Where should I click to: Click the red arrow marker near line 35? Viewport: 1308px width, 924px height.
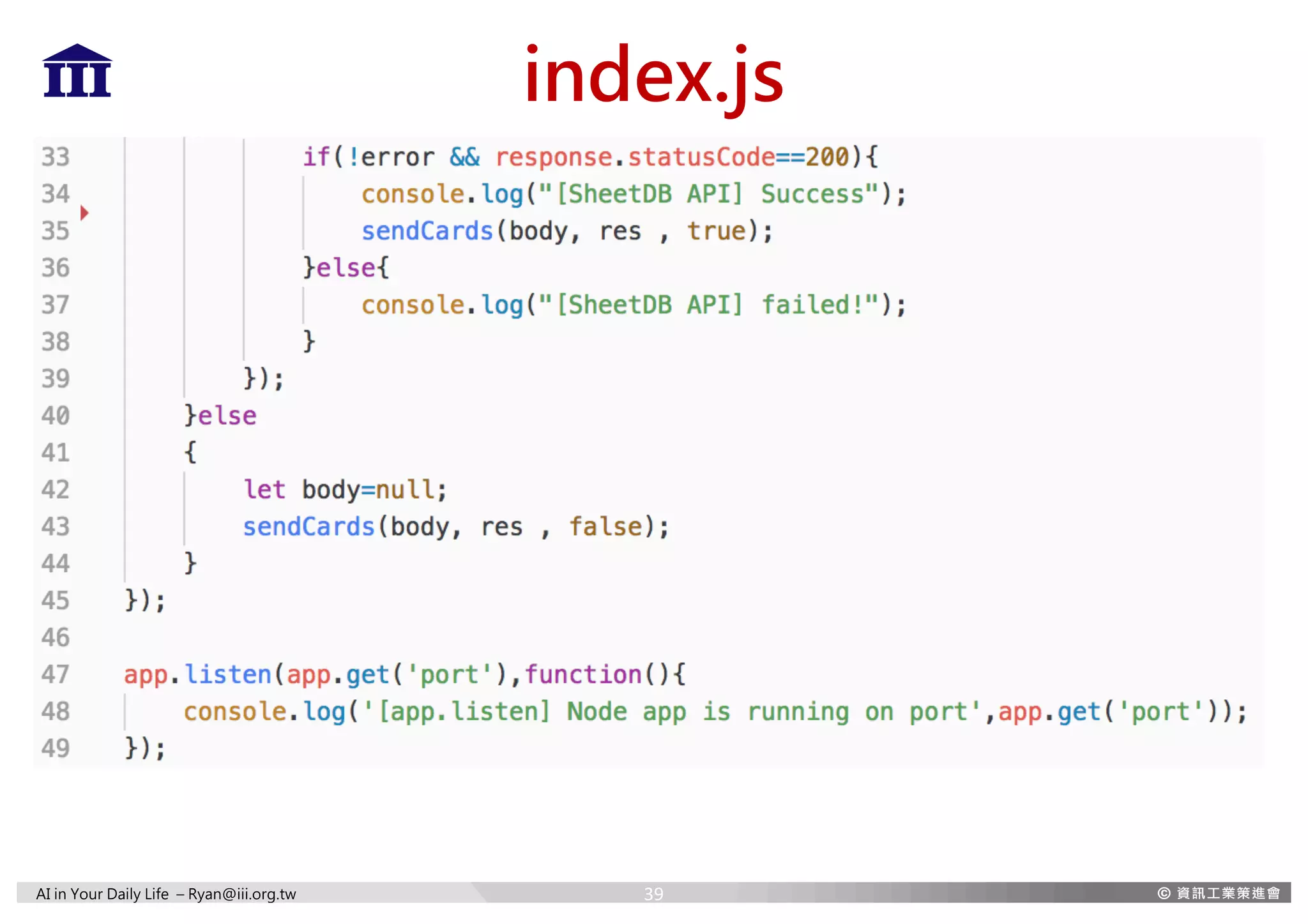[x=84, y=213]
